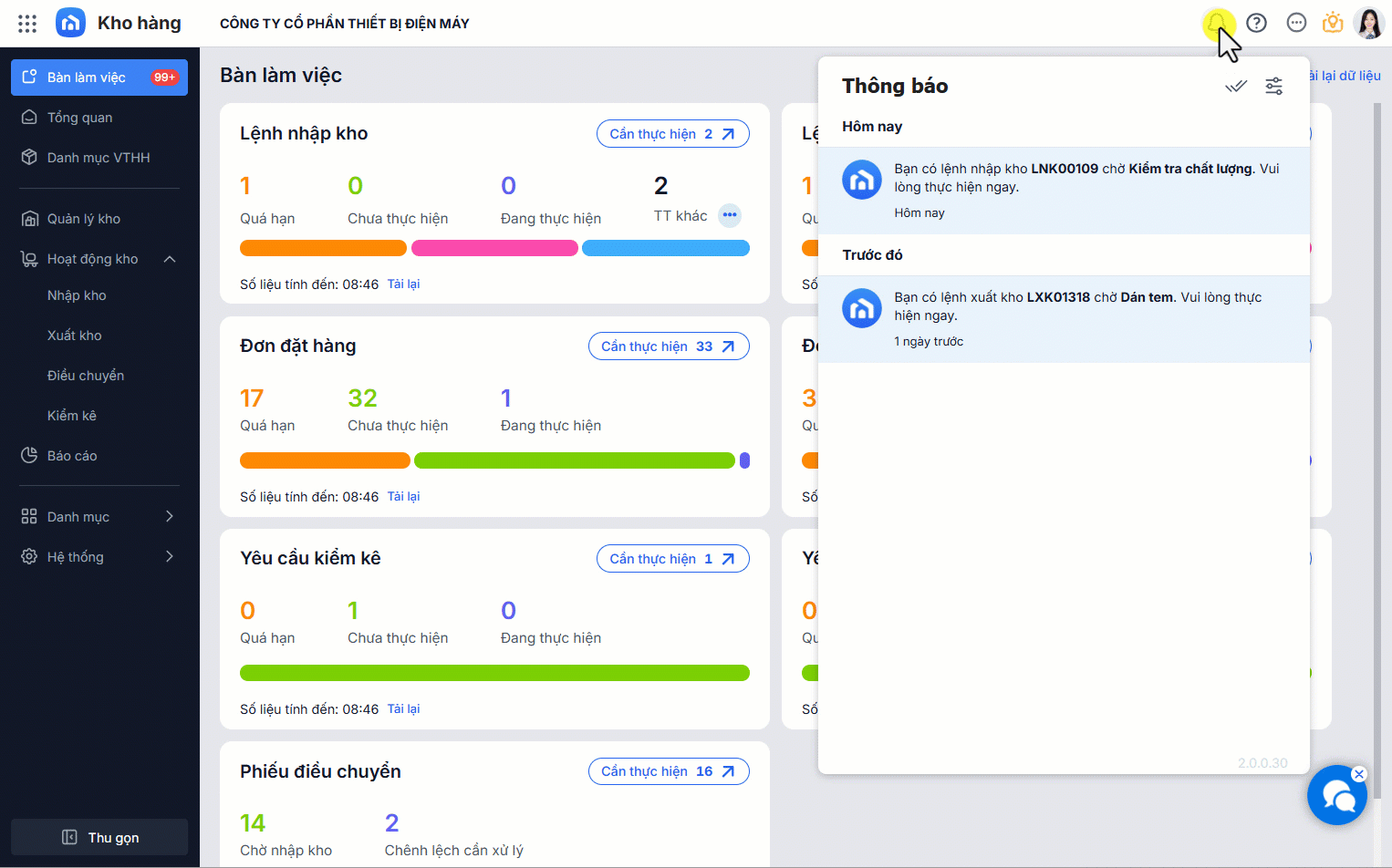Open Tổng quan in the sidebar
The height and width of the screenshot is (868, 1392).
point(80,118)
